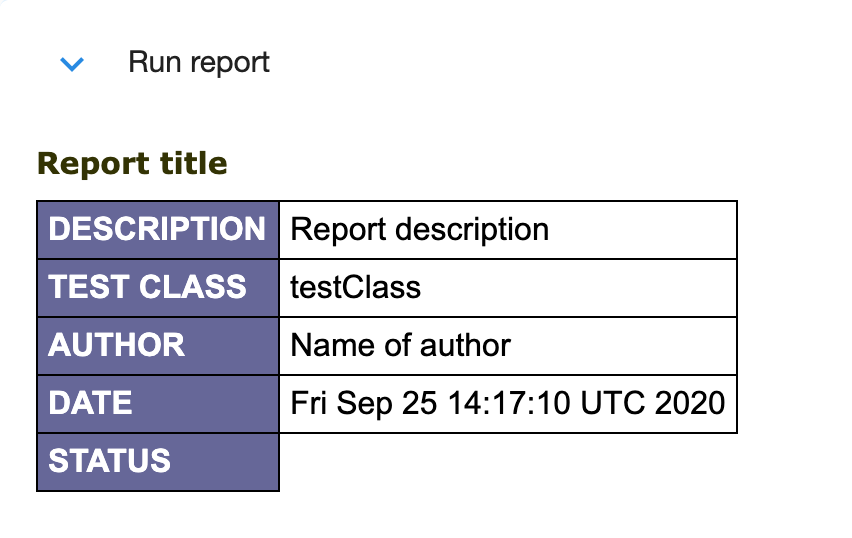
Task: Select the testClass value cell
Action: pyautogui.click(x=355, y=288)
